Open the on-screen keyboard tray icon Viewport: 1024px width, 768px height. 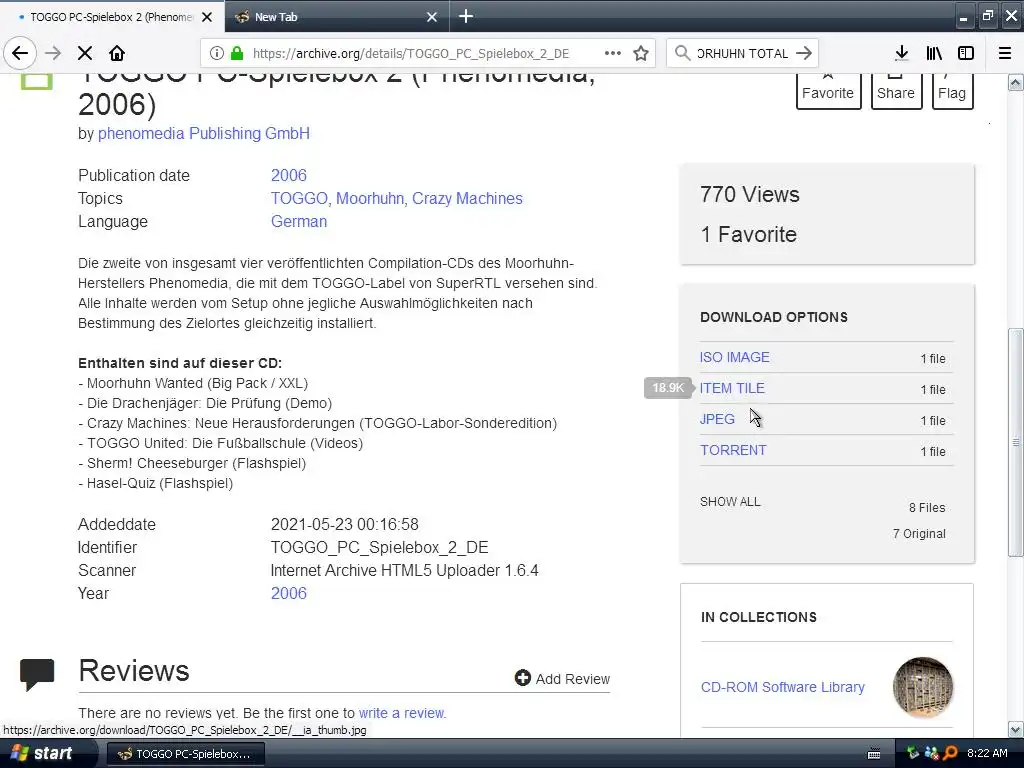point(874,754)
